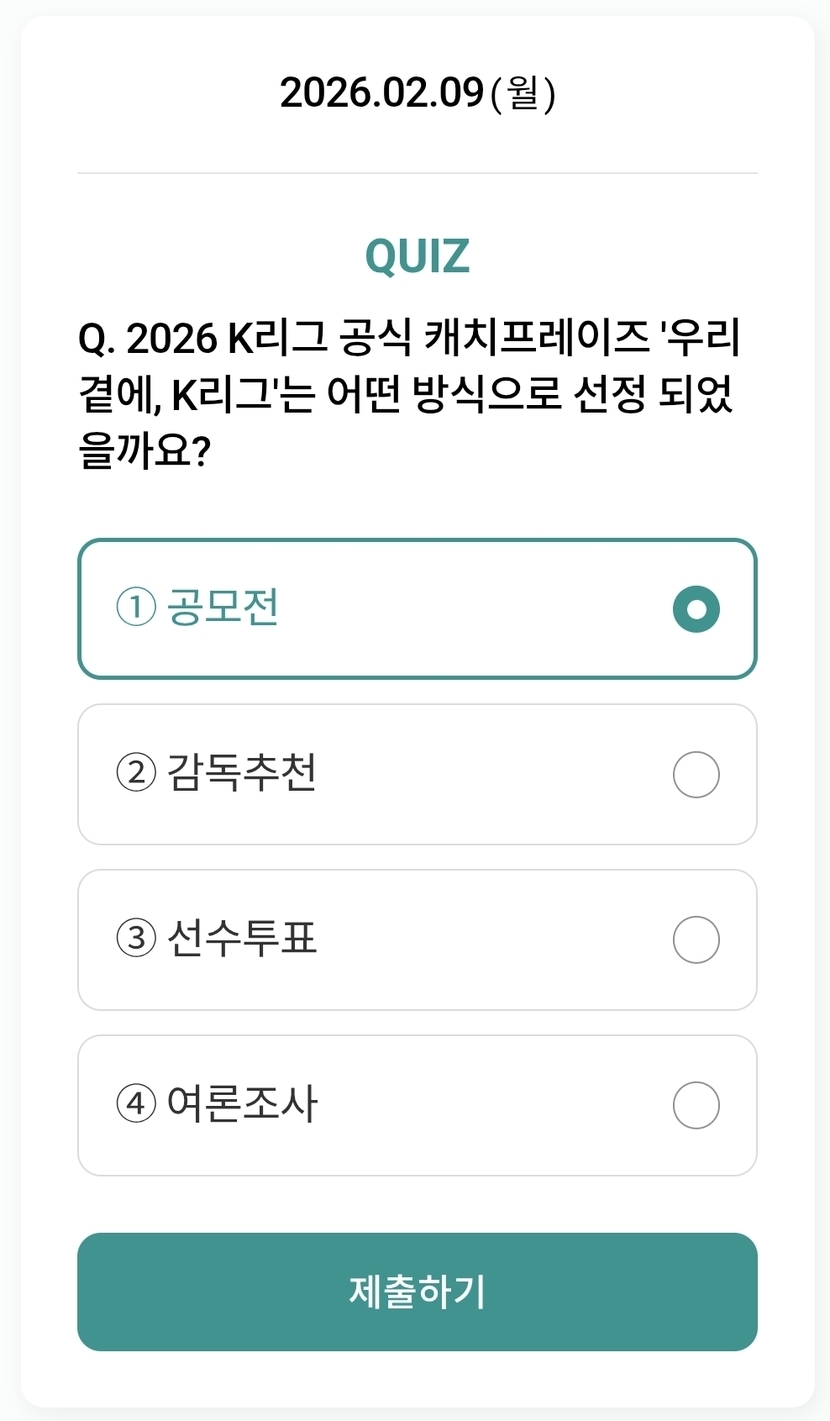Click the QUIZ heading
Viewport: 830px width, 1421px height.
point(417,257)
